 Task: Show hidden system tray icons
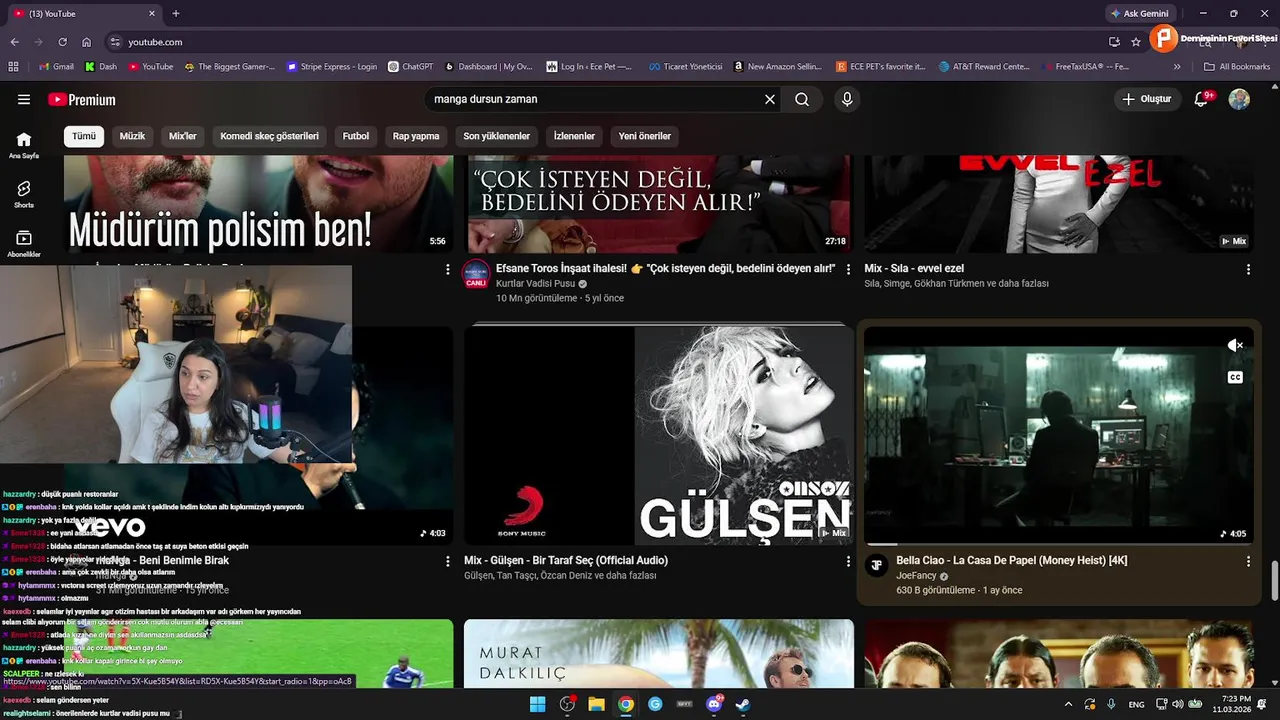tap(1068, 705)
